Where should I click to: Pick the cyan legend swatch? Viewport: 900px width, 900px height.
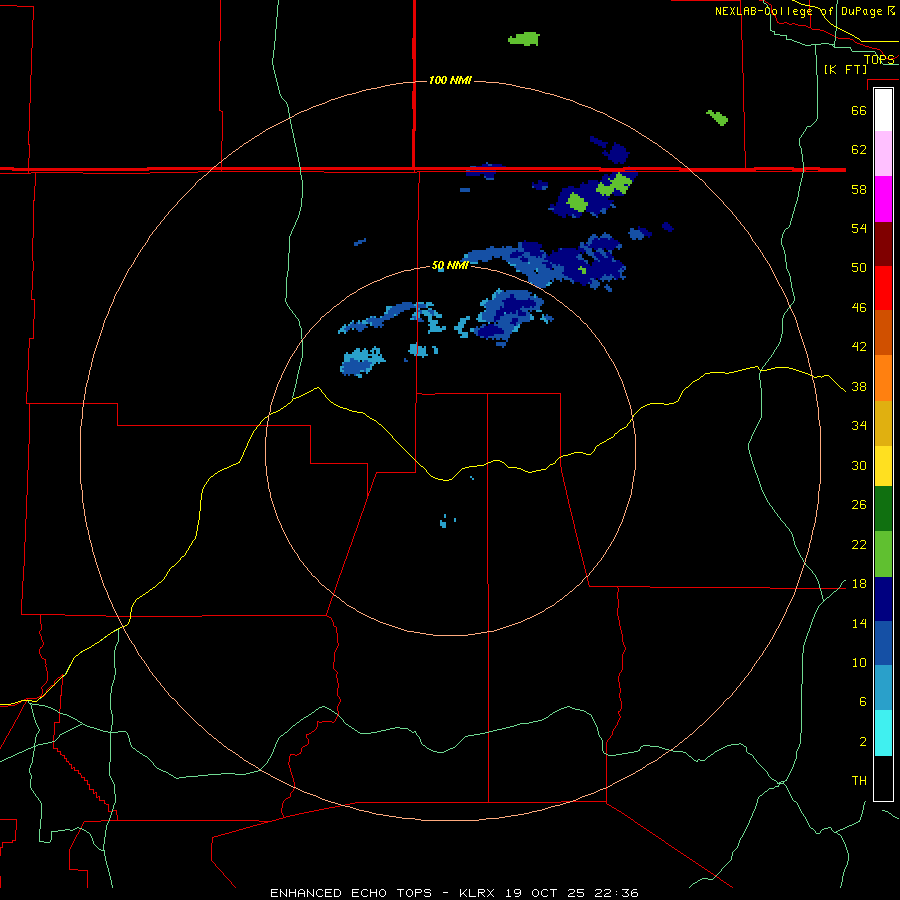click(883, 733)
